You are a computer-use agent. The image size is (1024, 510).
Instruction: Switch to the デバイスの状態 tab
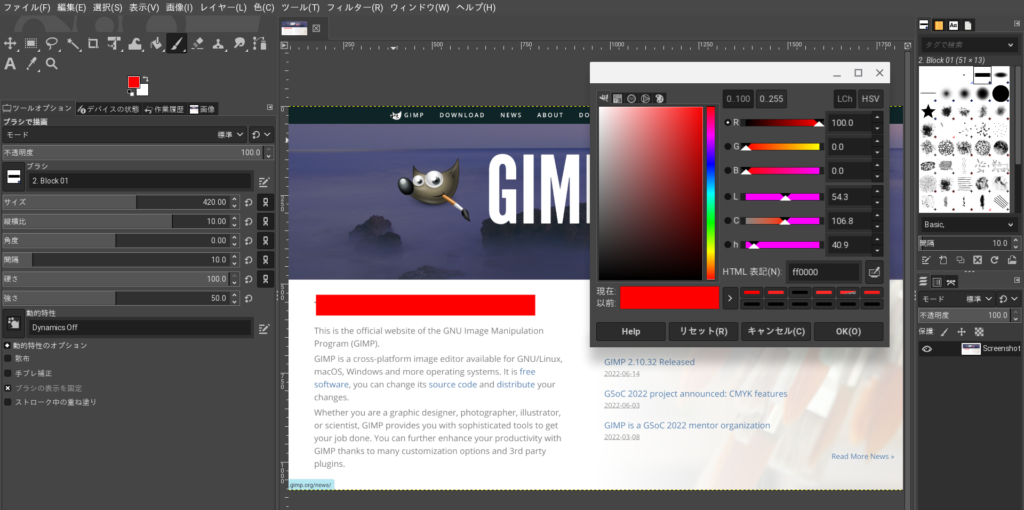(x=108, y=109)
